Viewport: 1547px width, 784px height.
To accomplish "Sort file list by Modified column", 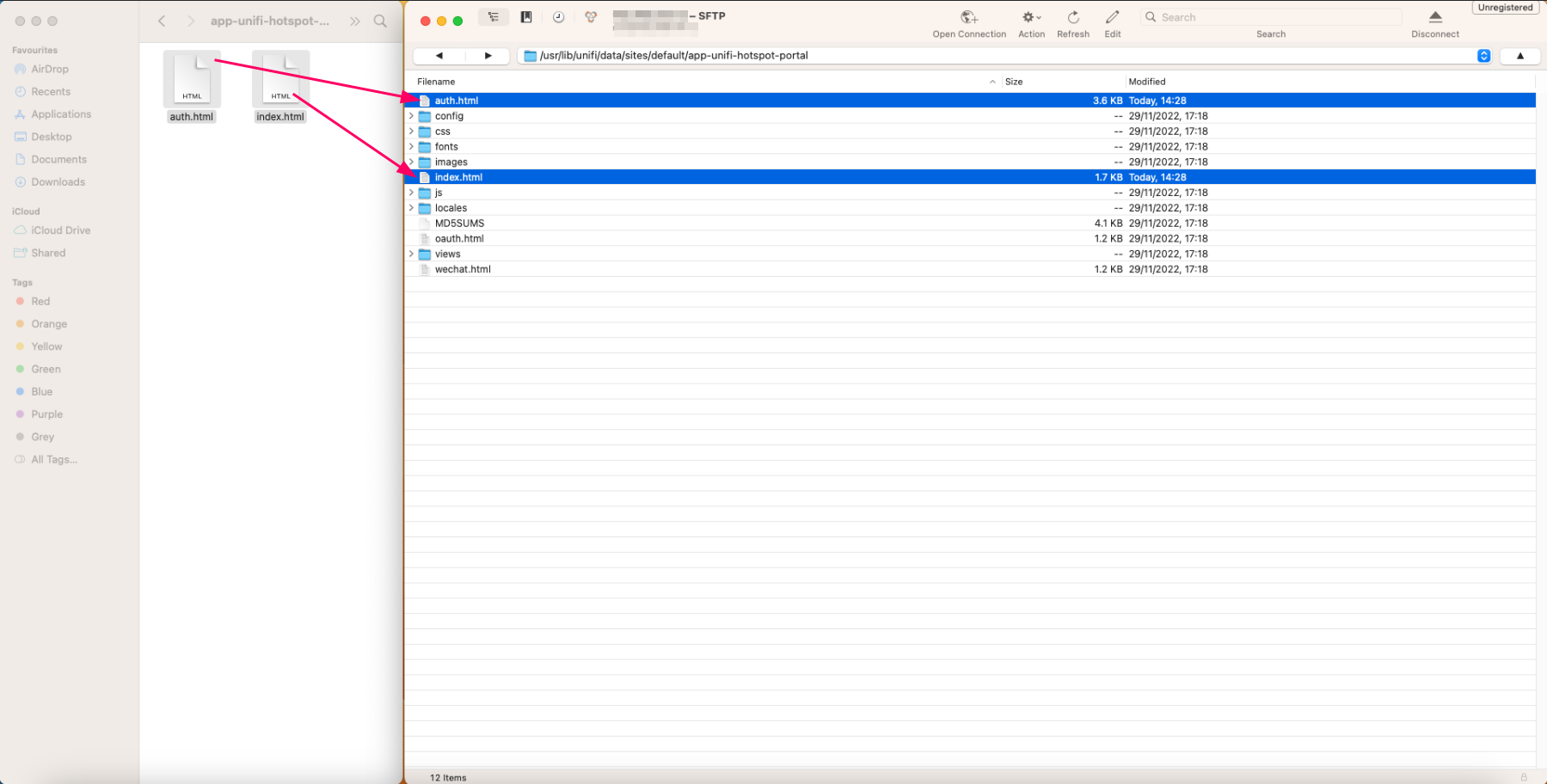I will [x=1147, y=82].
